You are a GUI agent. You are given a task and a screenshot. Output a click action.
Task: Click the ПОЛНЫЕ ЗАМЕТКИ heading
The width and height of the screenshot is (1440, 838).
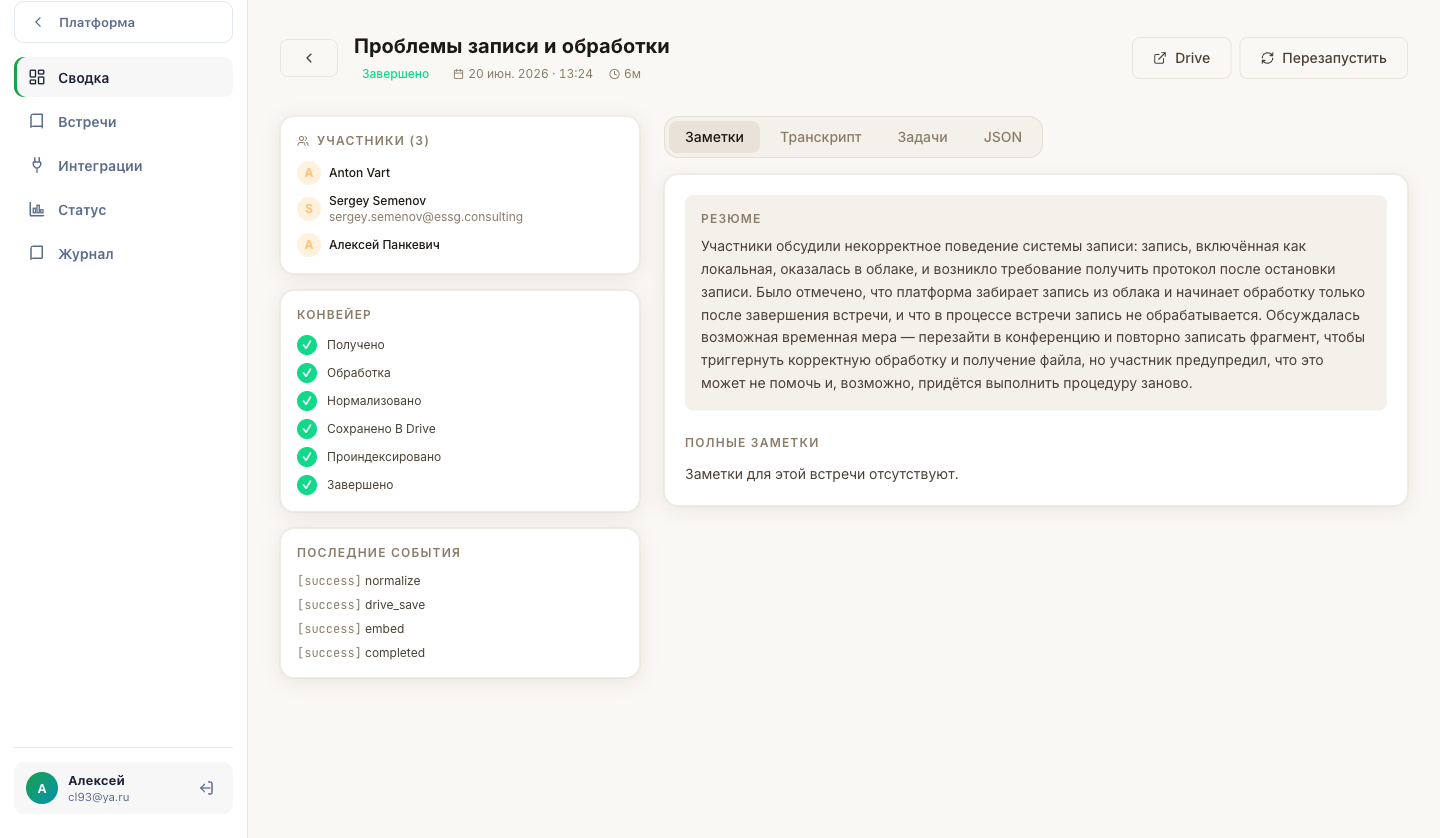pyautogui.click(x=752, y=442)
